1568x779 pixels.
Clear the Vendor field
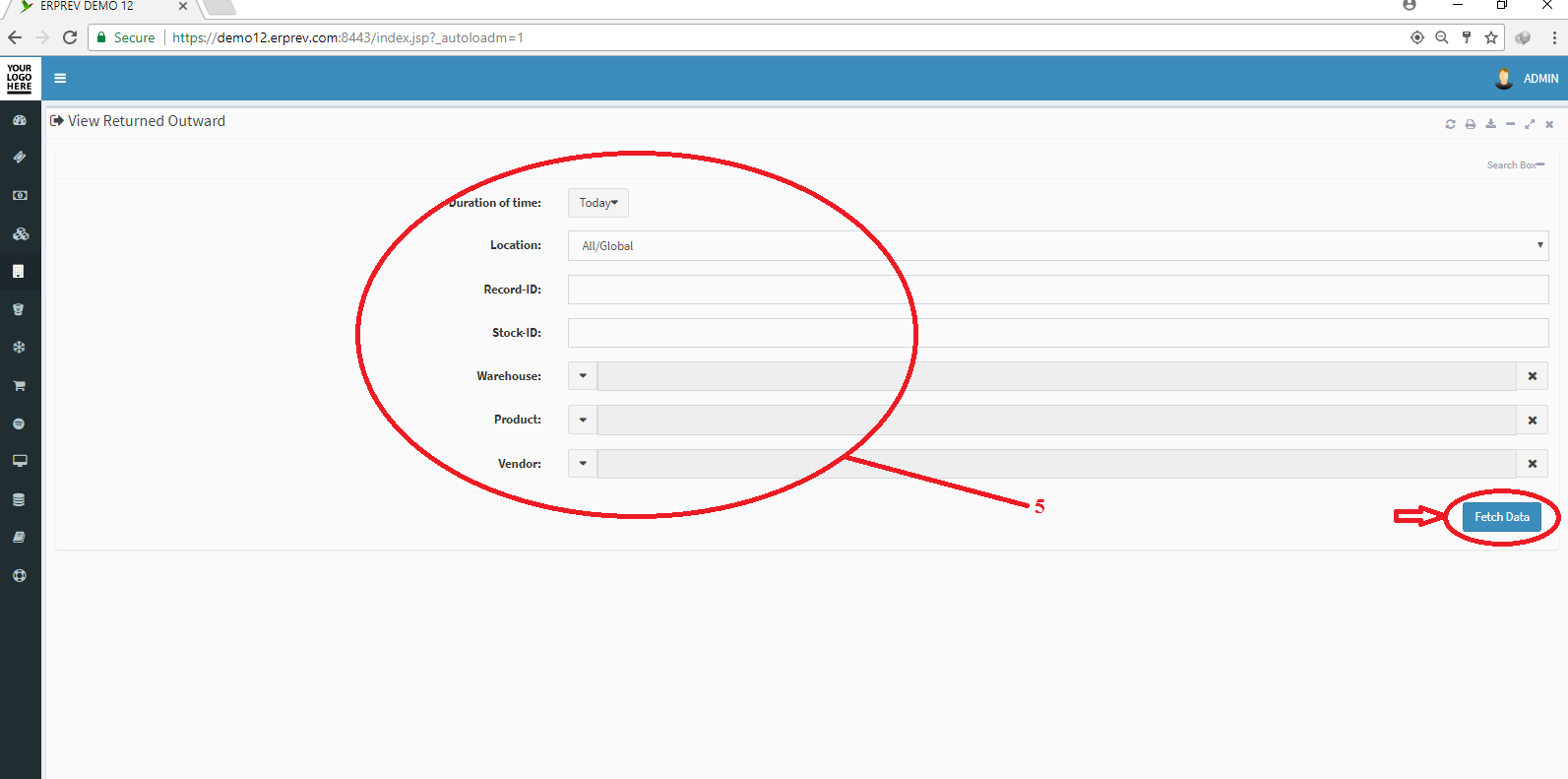[x=1533, y=464]
